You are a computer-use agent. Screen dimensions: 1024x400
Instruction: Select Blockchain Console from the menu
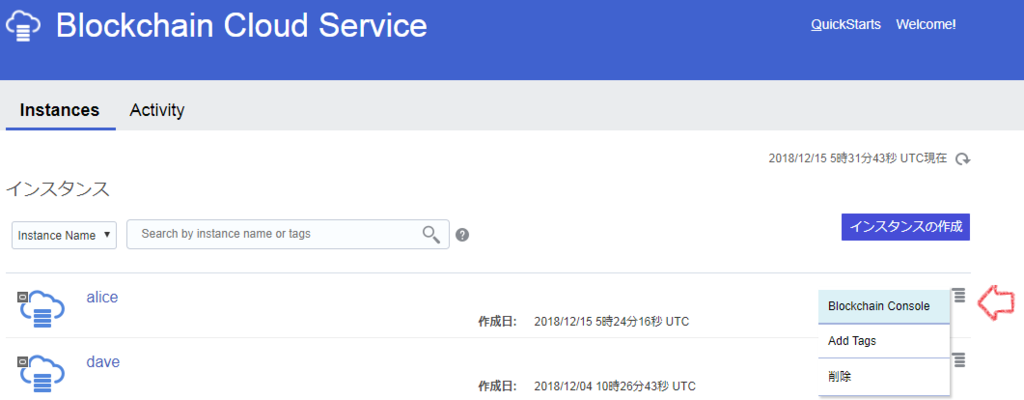pyautogui.click(x=884, y=307)
